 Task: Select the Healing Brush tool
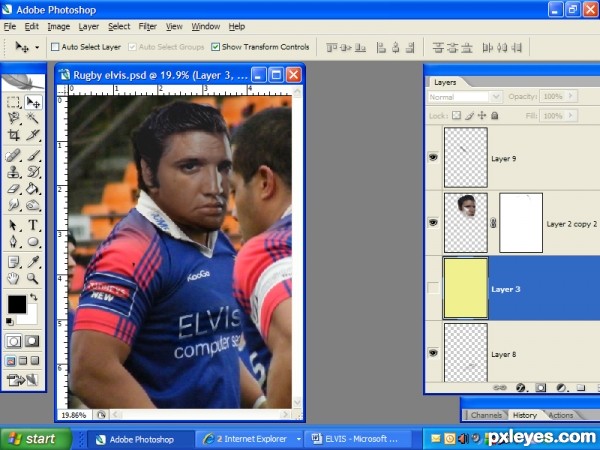click(13, 155)
